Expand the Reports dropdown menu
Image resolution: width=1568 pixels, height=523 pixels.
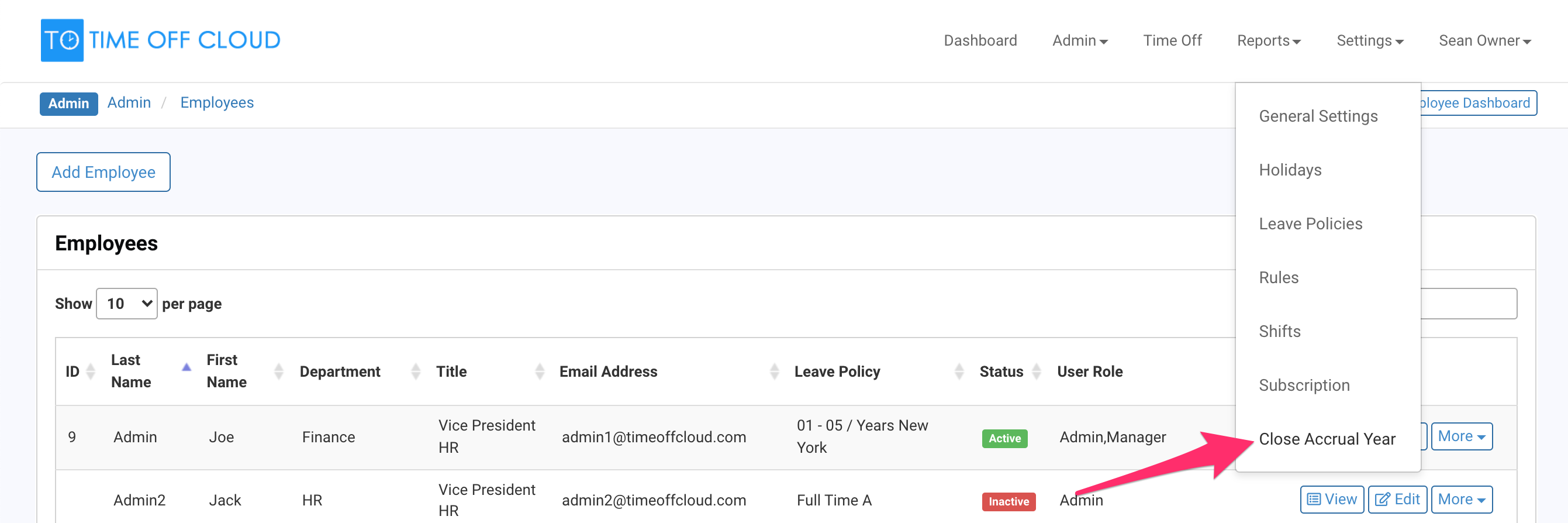1269,40
